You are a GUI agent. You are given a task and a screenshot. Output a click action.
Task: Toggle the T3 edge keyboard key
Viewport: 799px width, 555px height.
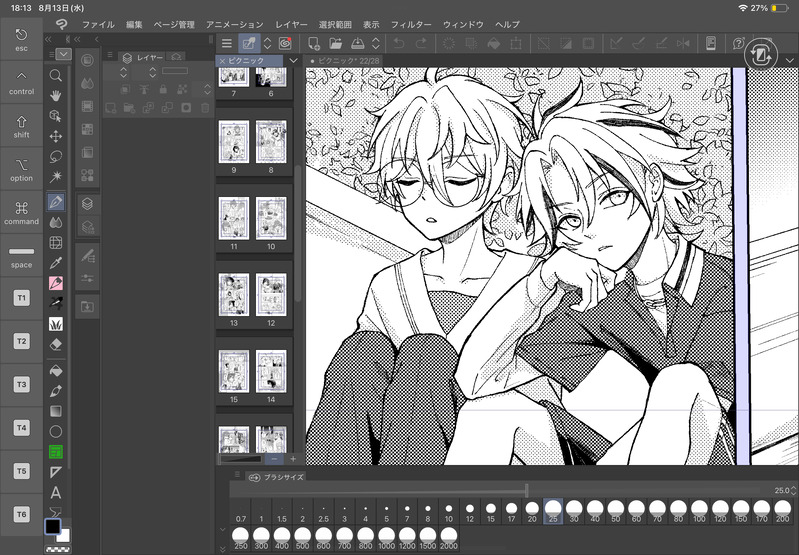pos(21,385)
